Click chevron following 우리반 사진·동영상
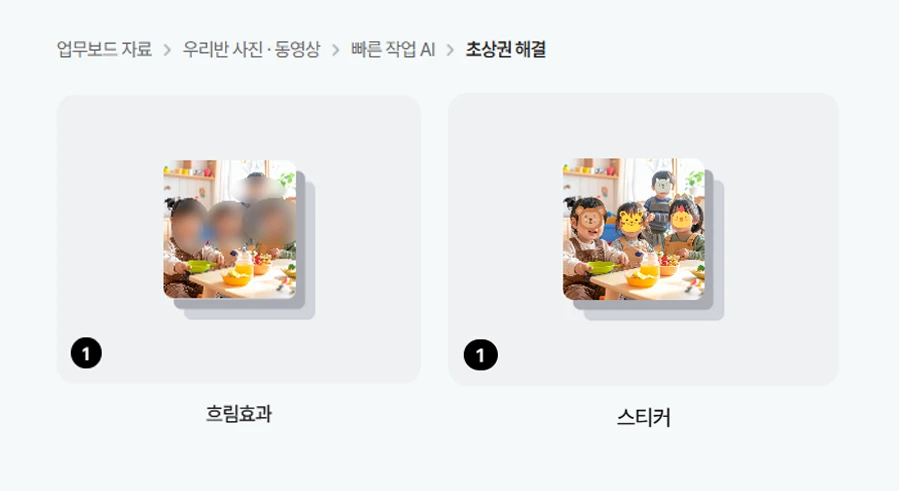Screen dimensions: 899x491 pos(335,50)
